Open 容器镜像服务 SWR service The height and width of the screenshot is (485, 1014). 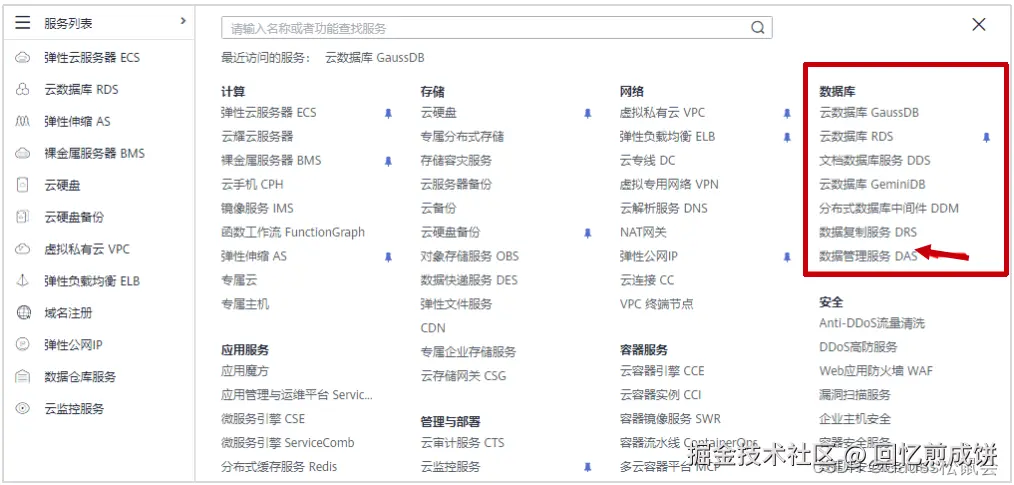click(x=670, y=419)
